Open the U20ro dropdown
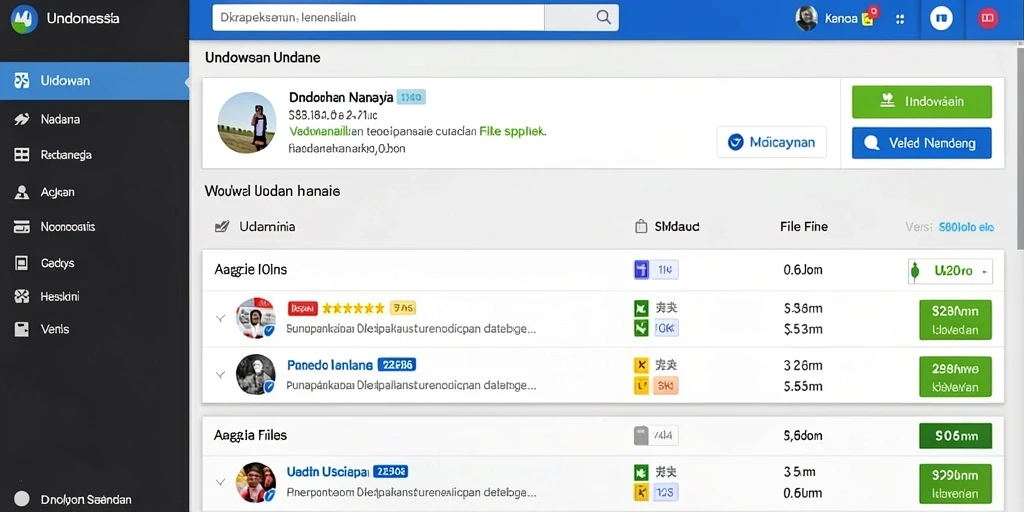Viewport: 1024px width, 512px height. tap(950, 270)
